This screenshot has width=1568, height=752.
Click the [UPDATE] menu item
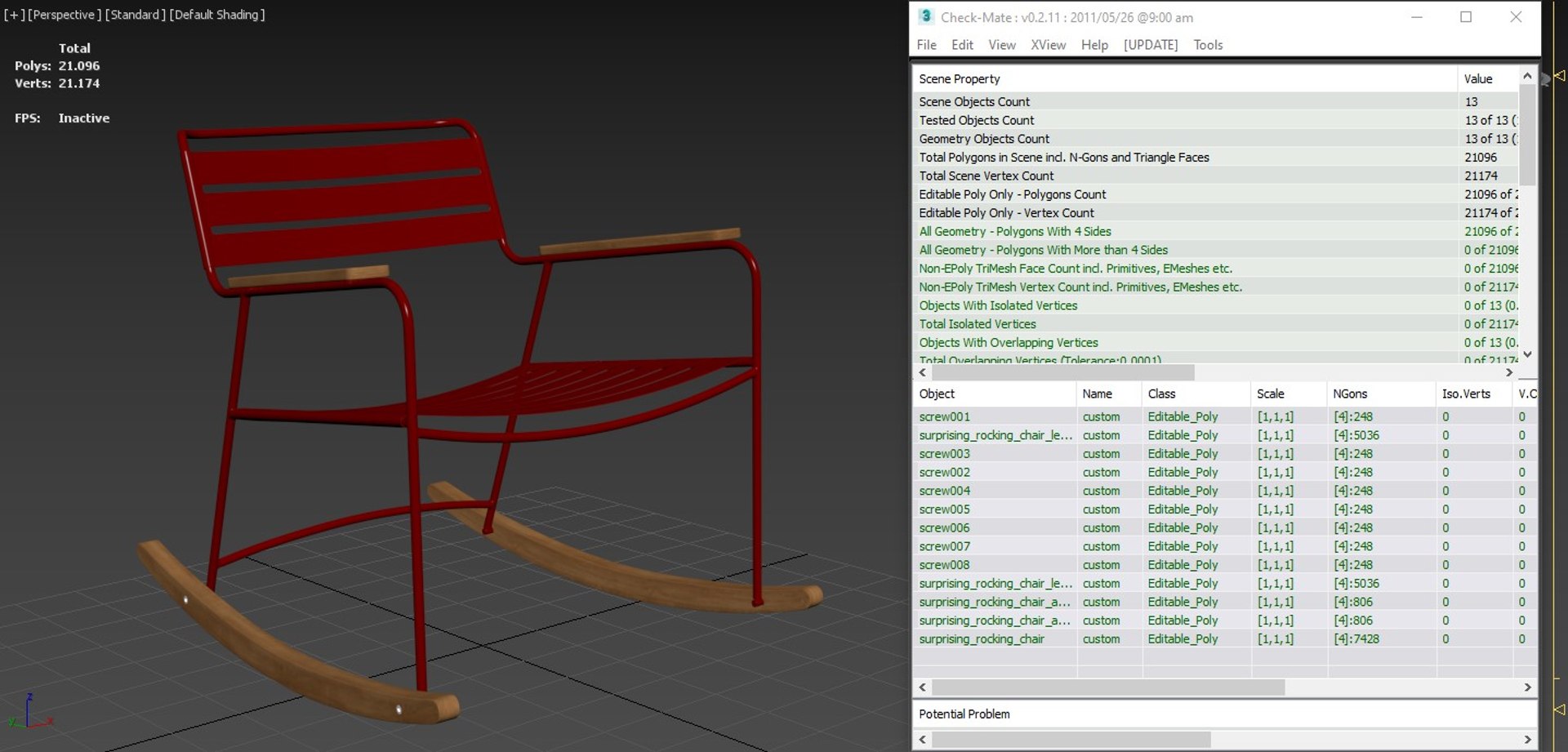tap(1151, 45)
